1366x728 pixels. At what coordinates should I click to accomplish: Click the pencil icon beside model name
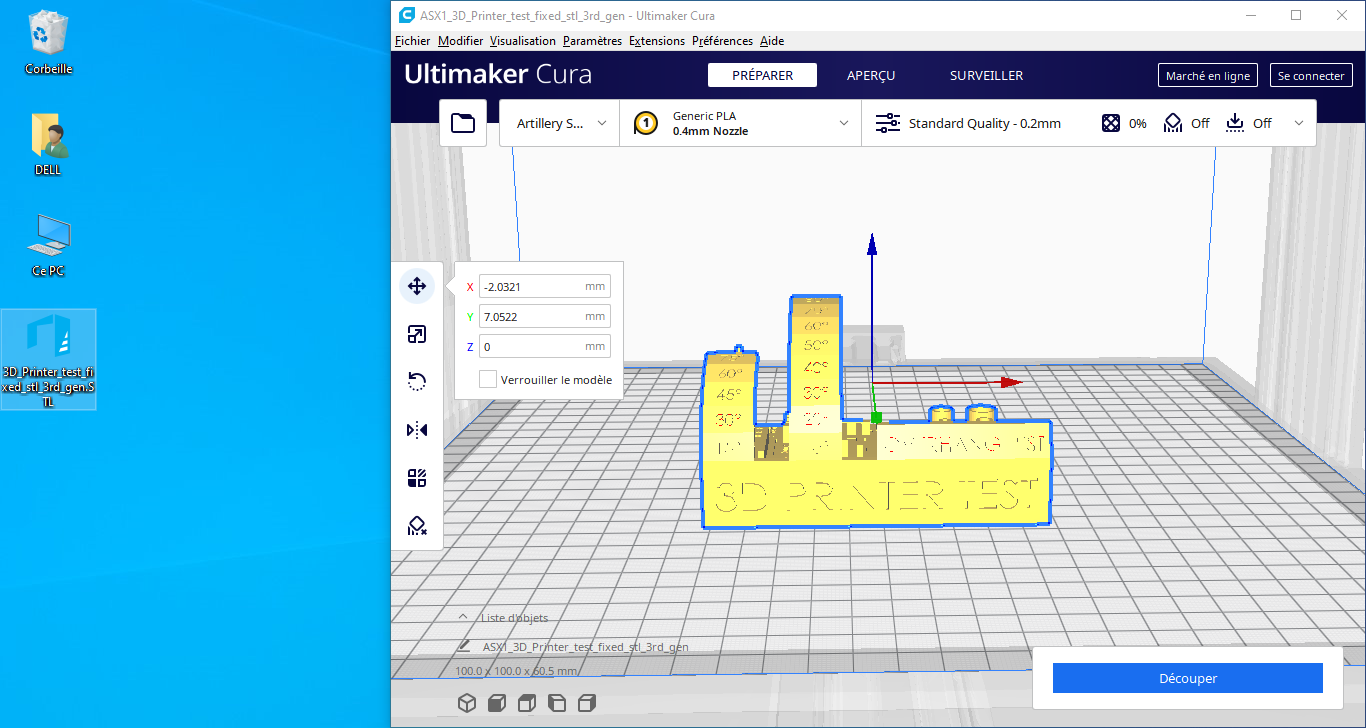[464, 647]
